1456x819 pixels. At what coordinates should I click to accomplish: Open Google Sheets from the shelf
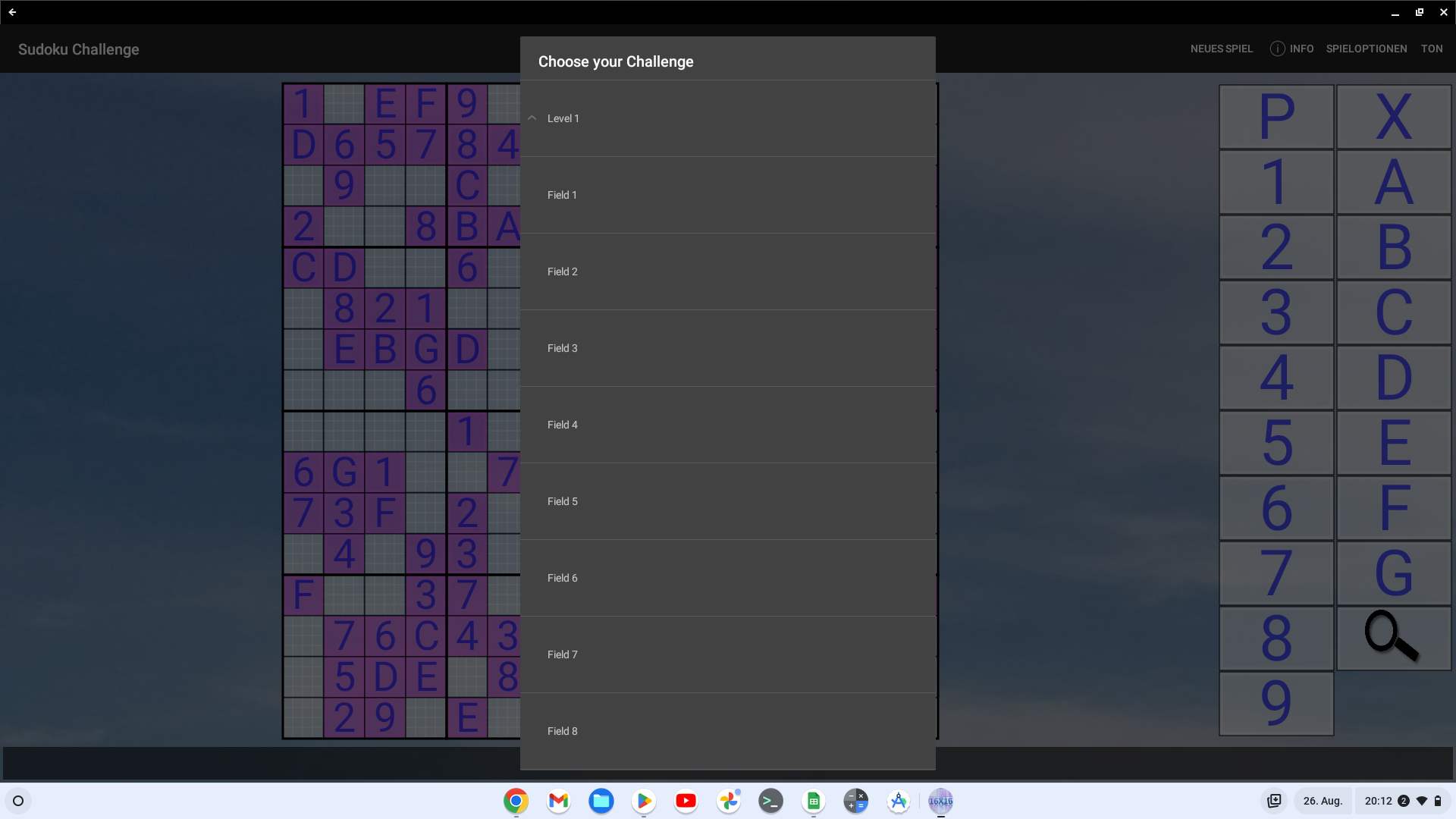813,801
